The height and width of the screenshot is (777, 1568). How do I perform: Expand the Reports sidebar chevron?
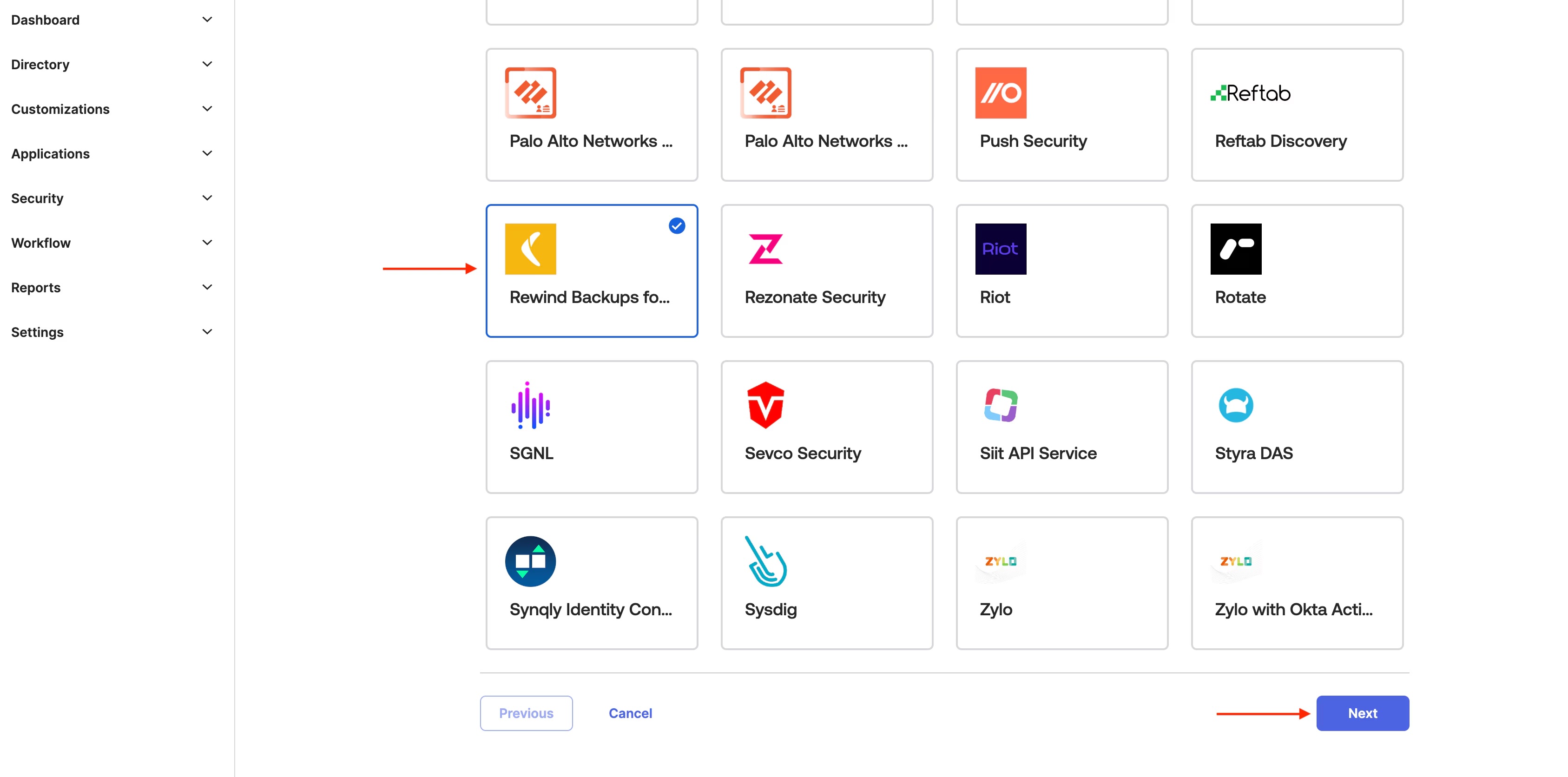(x=207, y=287)
